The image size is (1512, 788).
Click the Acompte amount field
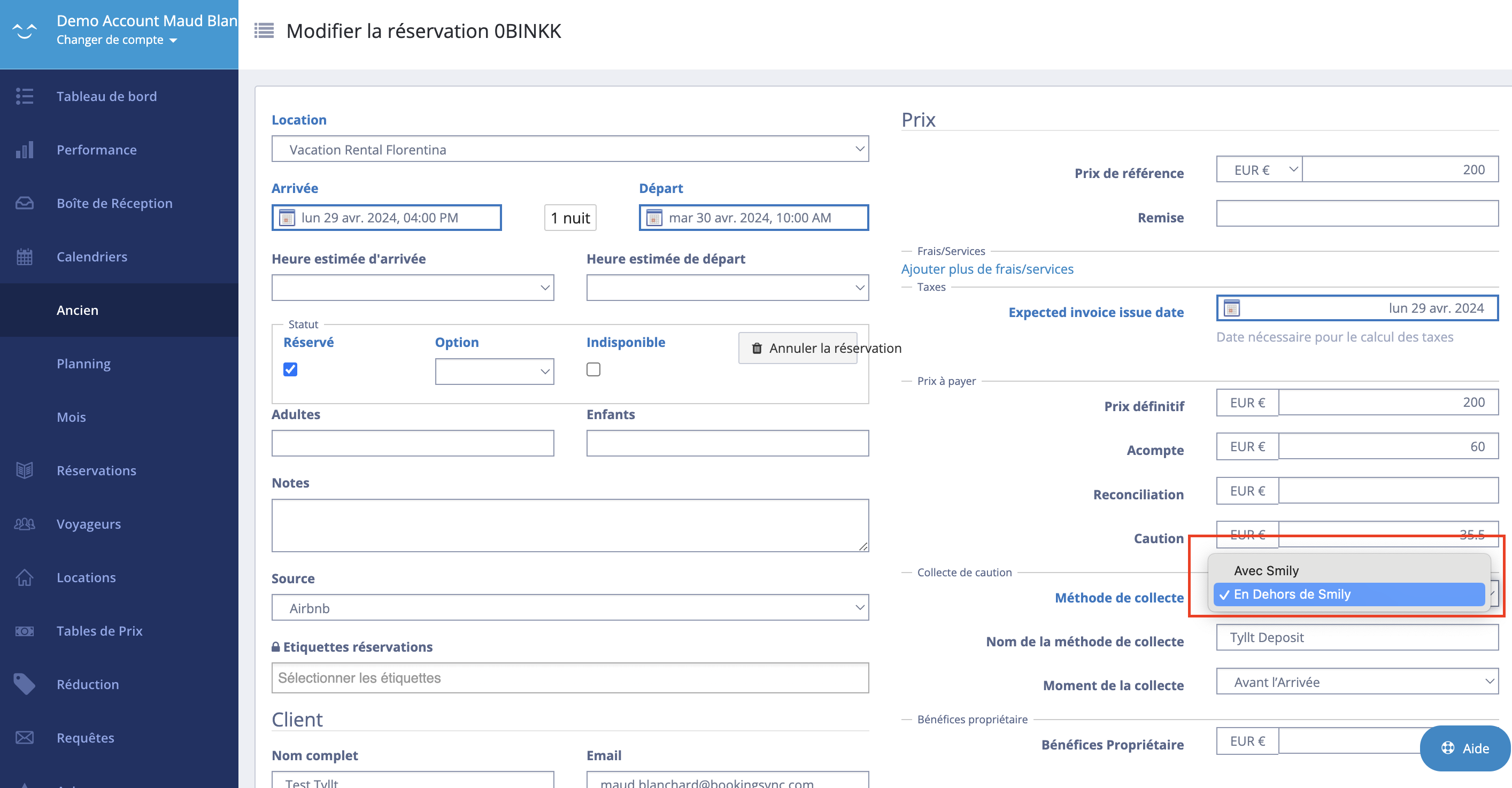(x=1388, y=446)
